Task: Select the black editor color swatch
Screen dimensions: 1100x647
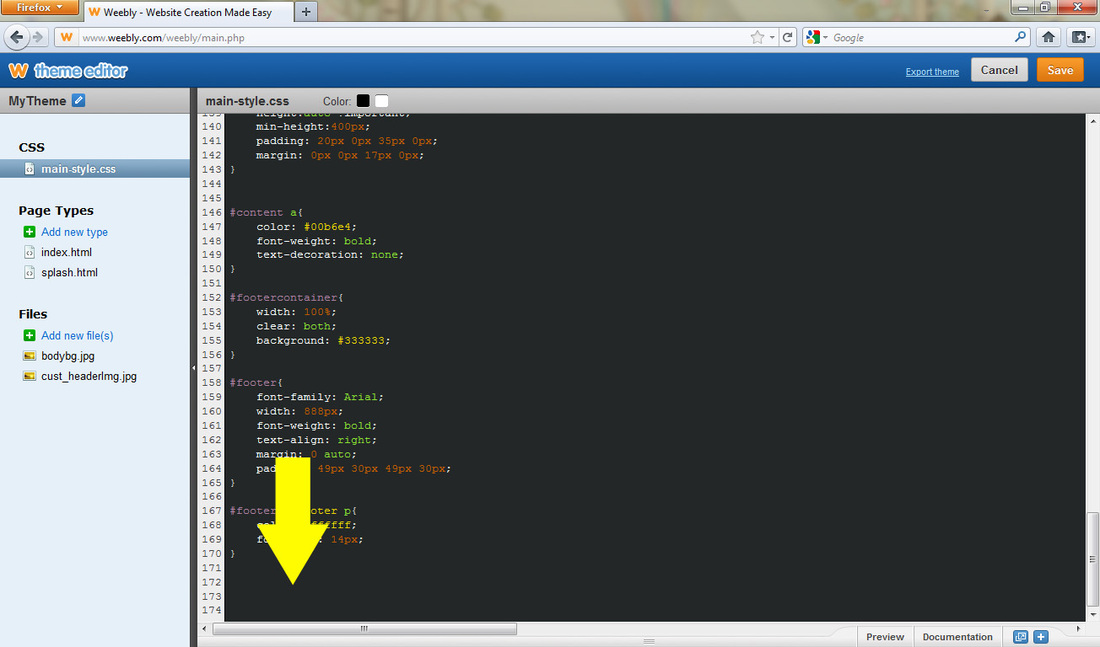Action: click(x=363, y=101)
